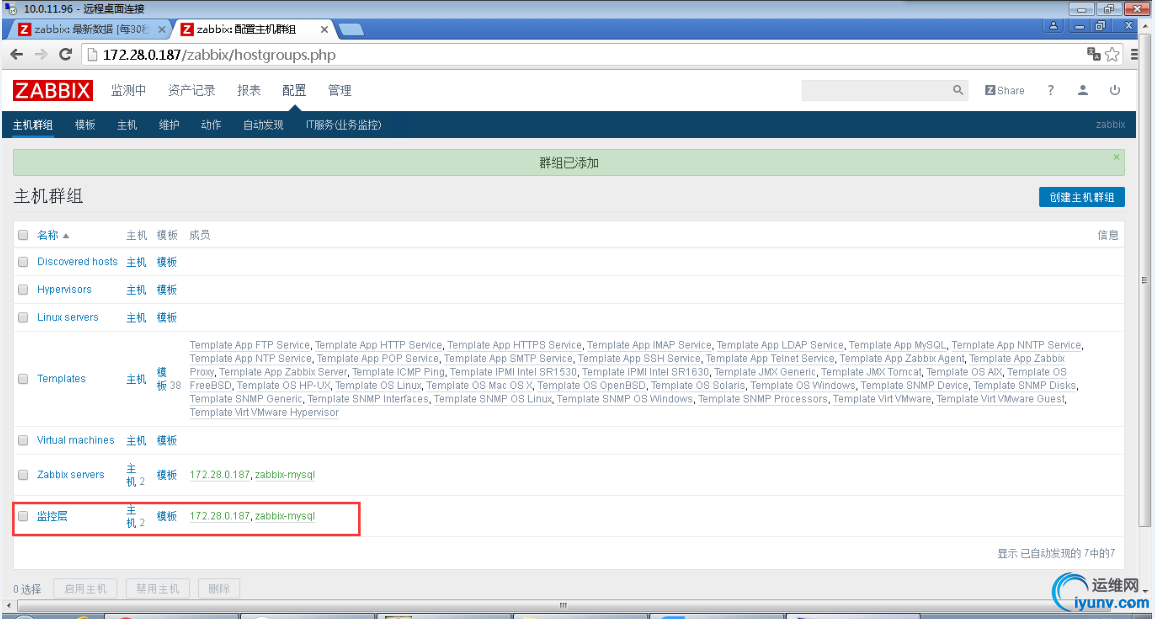Click the 创建主机群组 button

(x=1081, y=197)
